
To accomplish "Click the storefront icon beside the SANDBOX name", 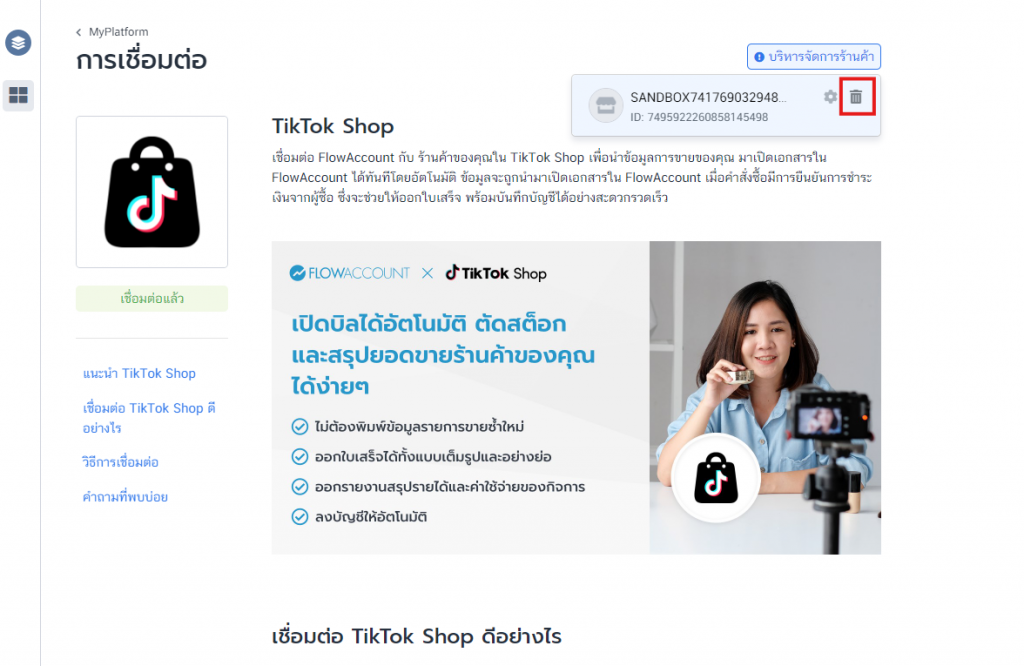I will [606, 105].
